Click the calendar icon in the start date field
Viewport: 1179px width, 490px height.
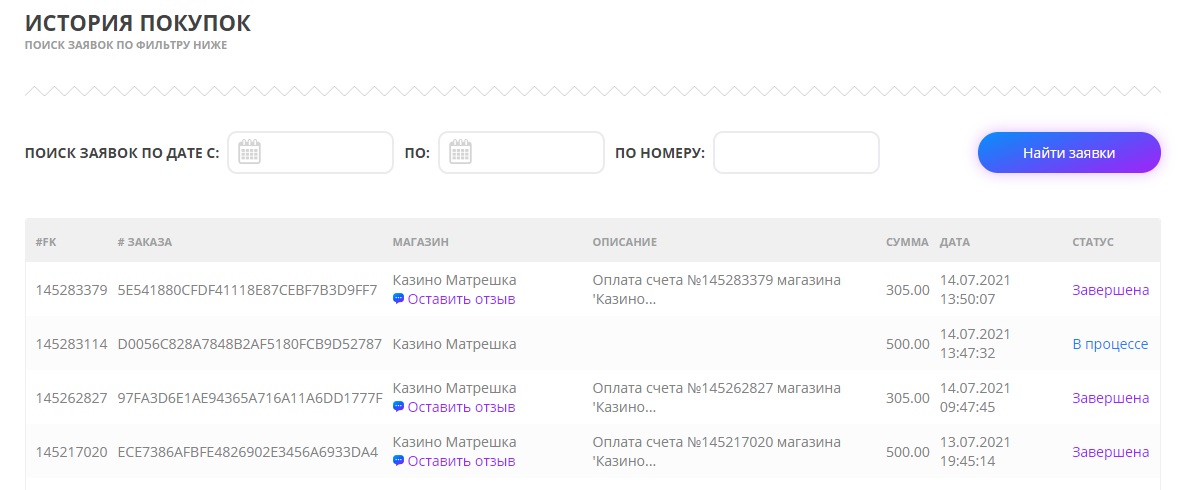coord(249,152)
